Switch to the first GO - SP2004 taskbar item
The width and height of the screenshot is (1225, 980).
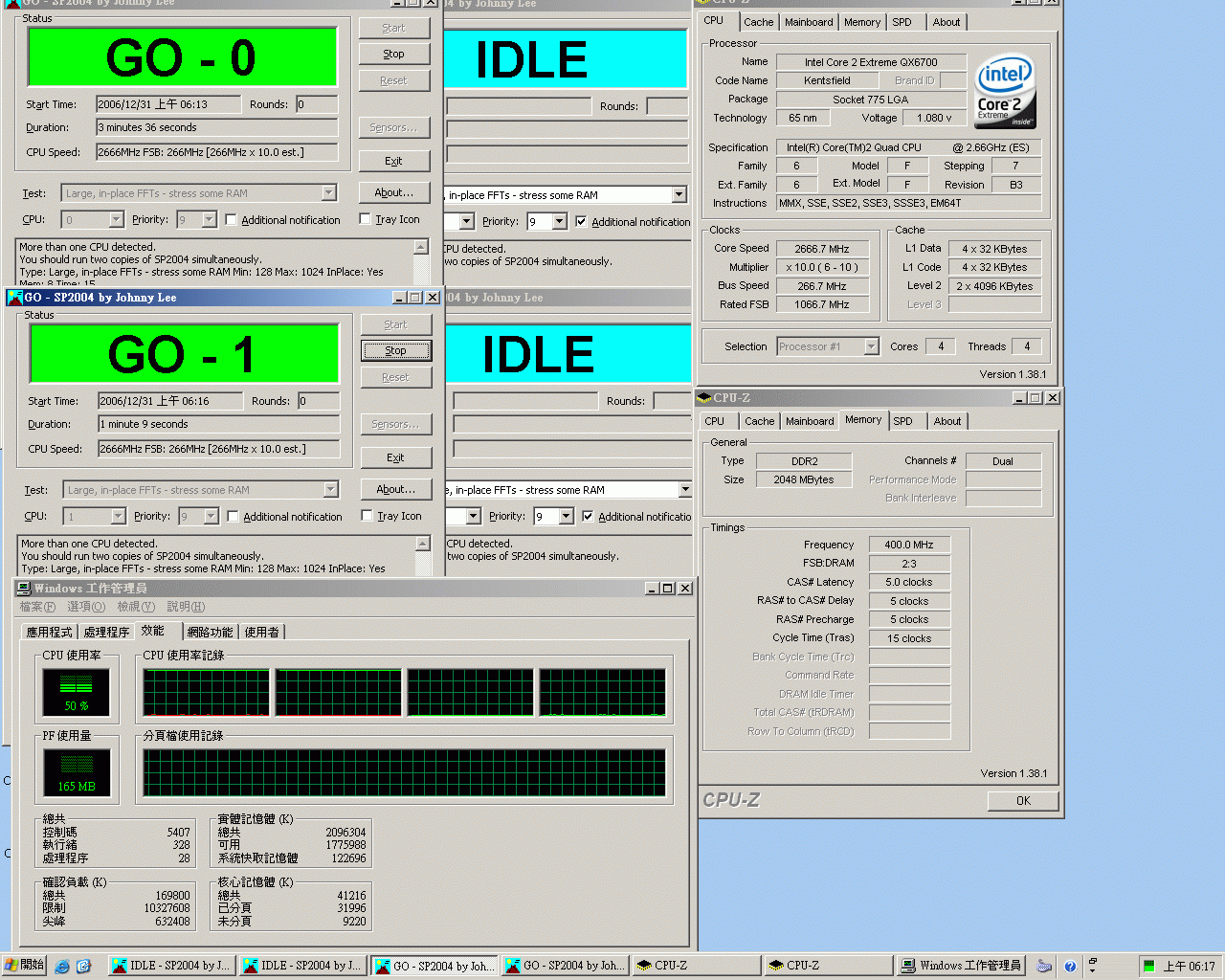pyautogui.click(x=434, y=966)
